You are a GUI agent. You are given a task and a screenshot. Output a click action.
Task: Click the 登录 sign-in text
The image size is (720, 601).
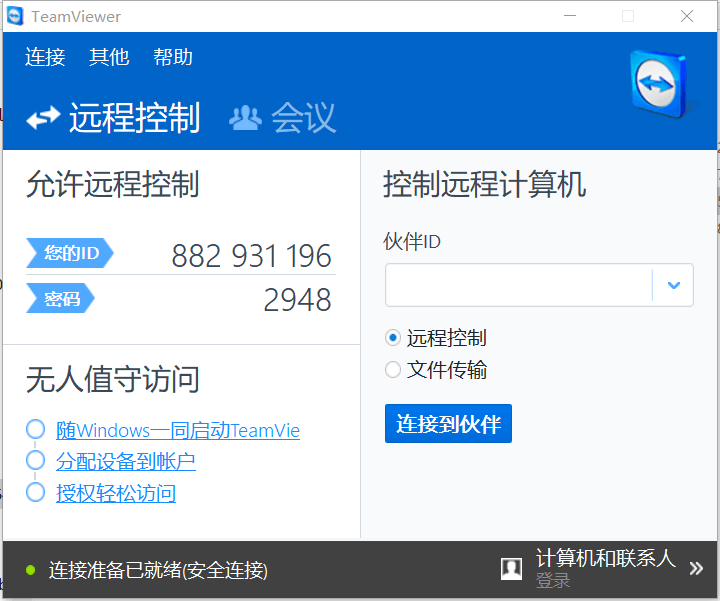click(553, 581)
